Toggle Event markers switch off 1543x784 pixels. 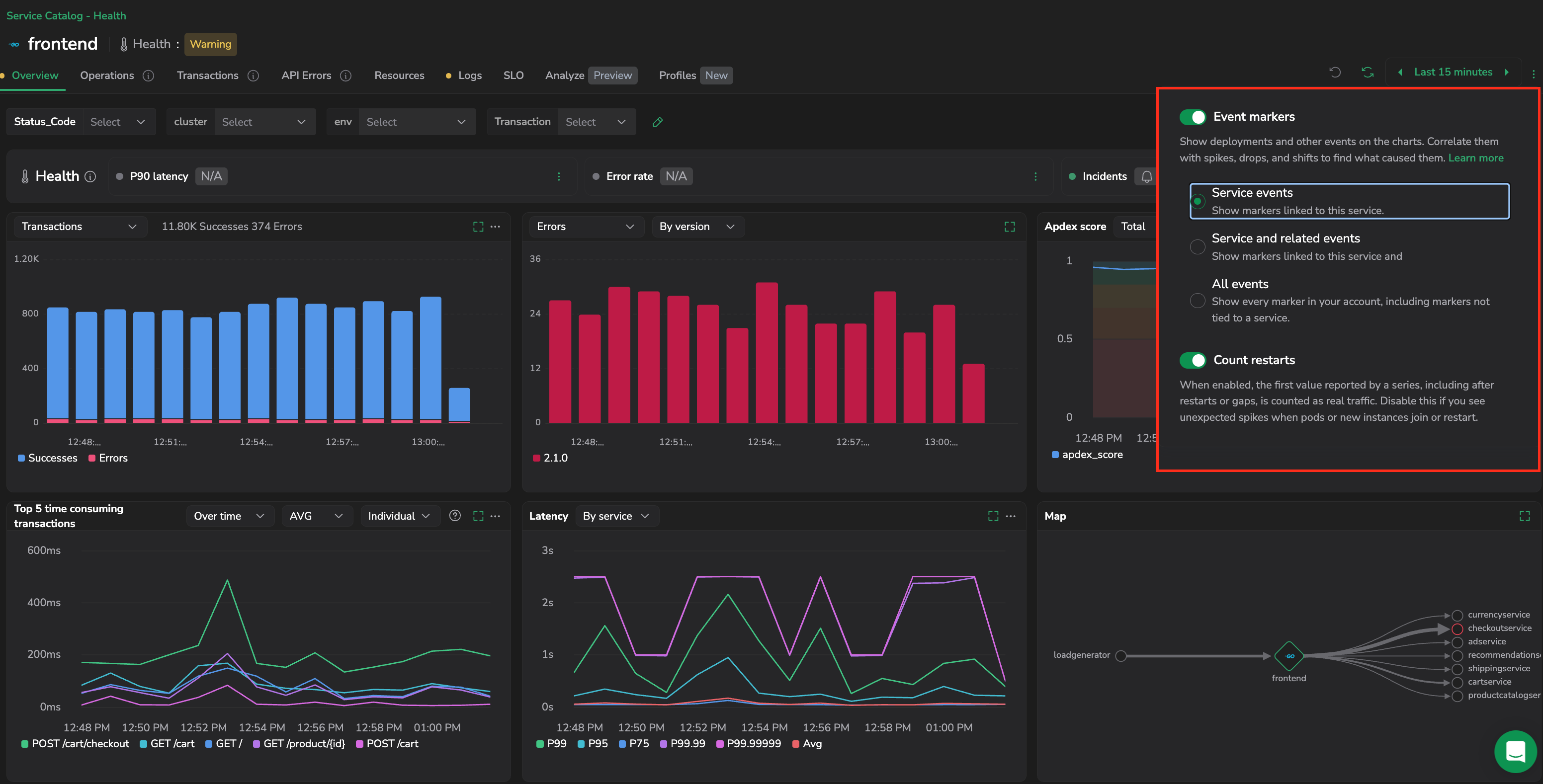point(1193,117)
